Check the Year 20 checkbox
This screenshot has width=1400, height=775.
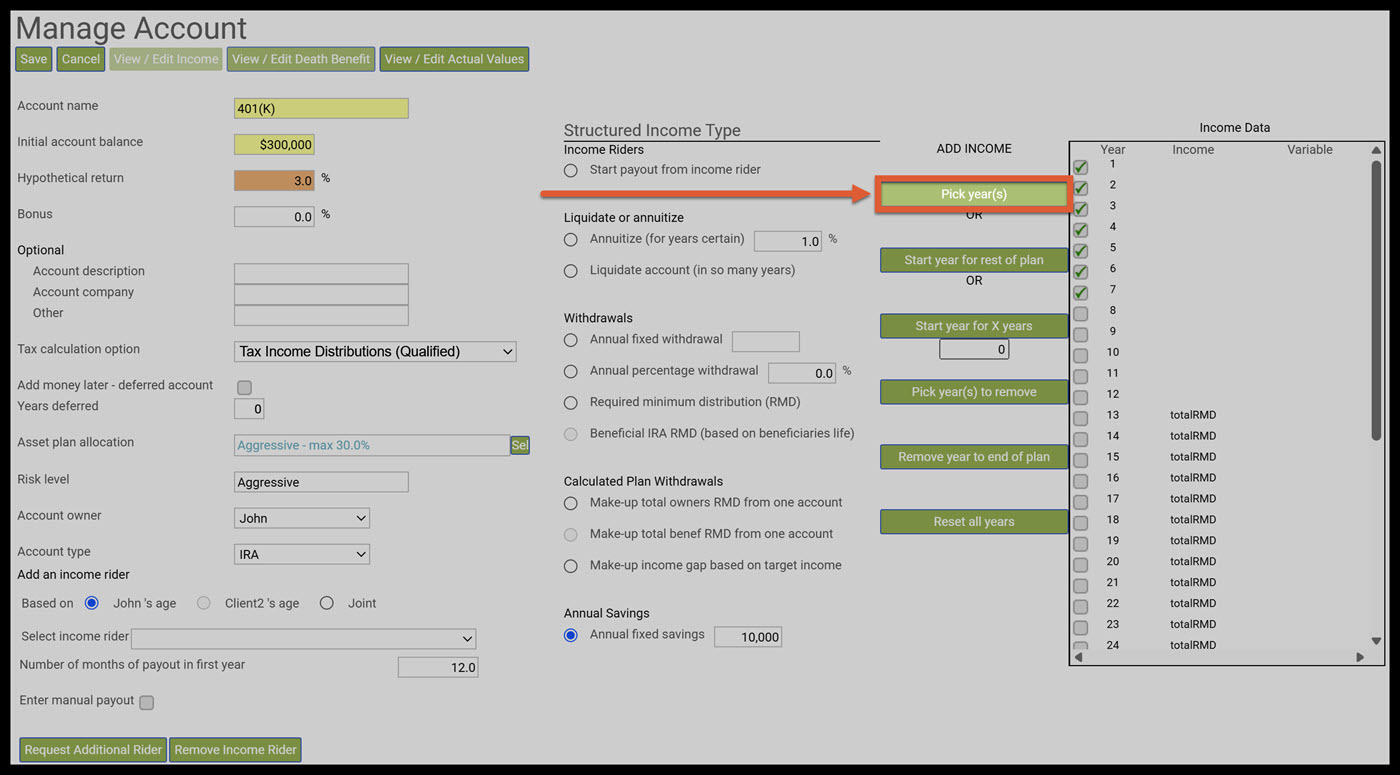pos(1080,565)
